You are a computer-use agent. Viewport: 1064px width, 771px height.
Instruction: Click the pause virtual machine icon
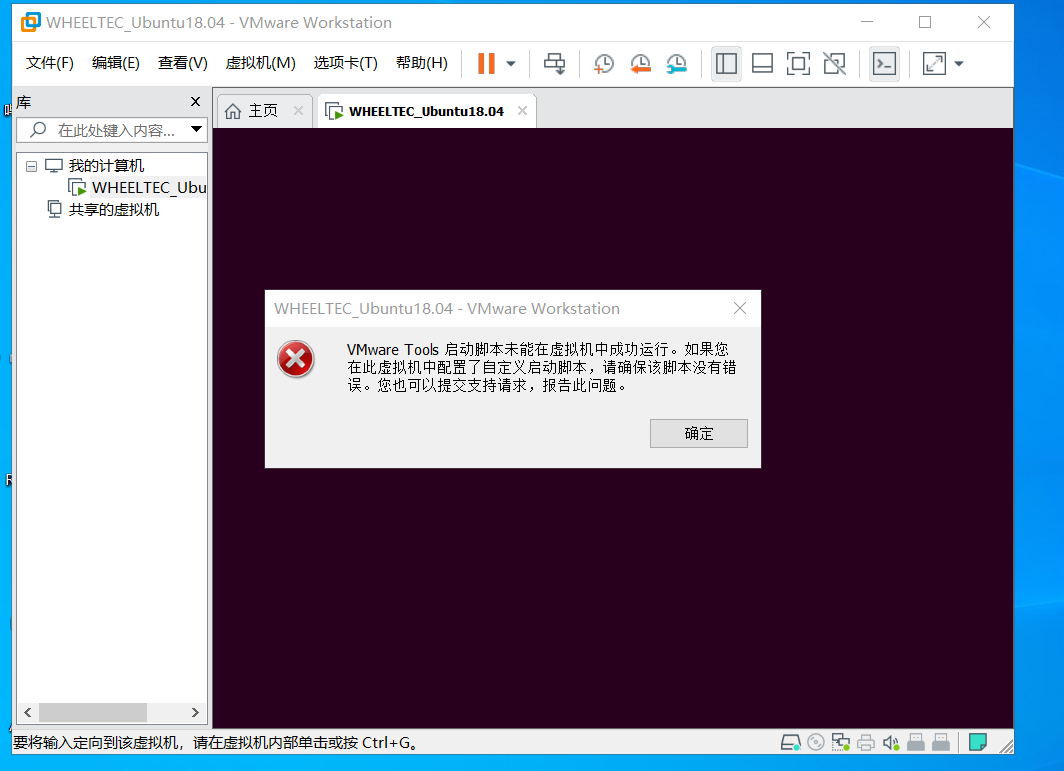(x=486, y=64)
